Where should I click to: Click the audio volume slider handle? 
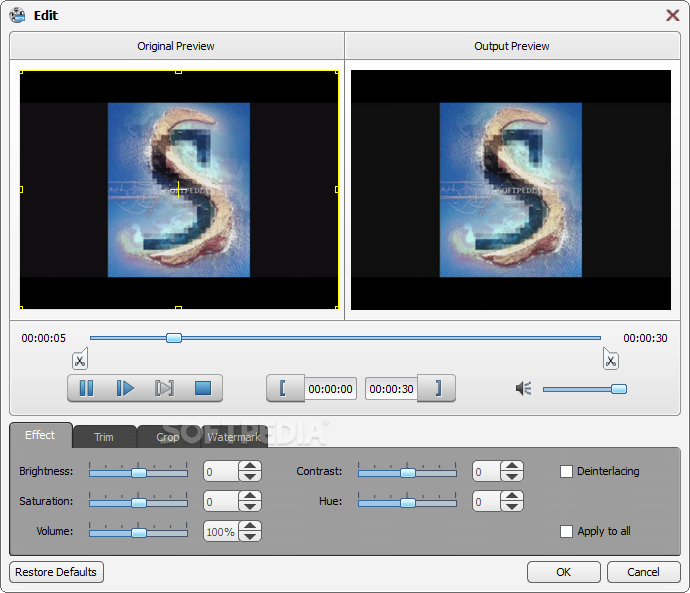click(619, 389)
